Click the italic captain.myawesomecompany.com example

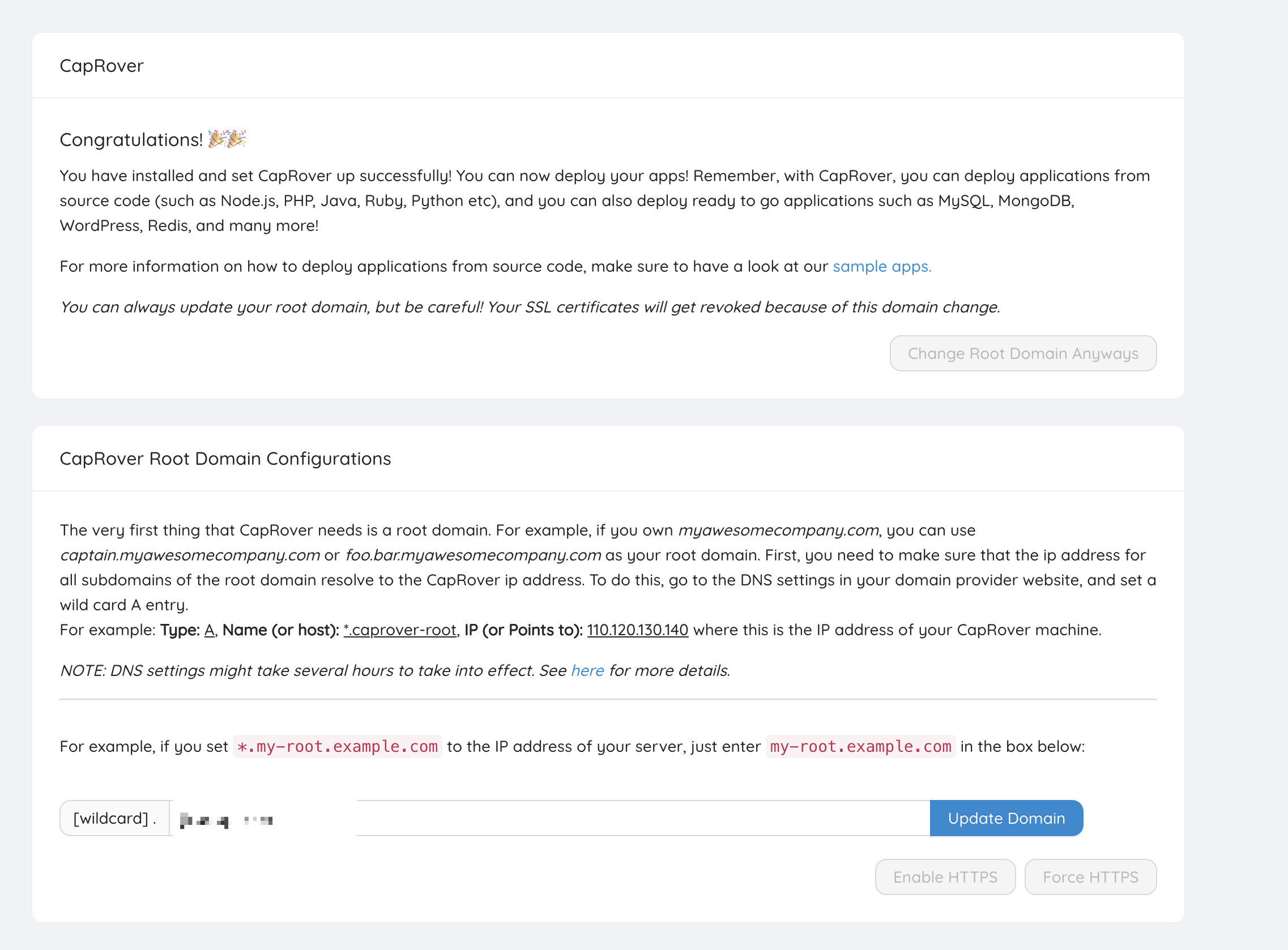pyautogui.click(x=190, y=555)
